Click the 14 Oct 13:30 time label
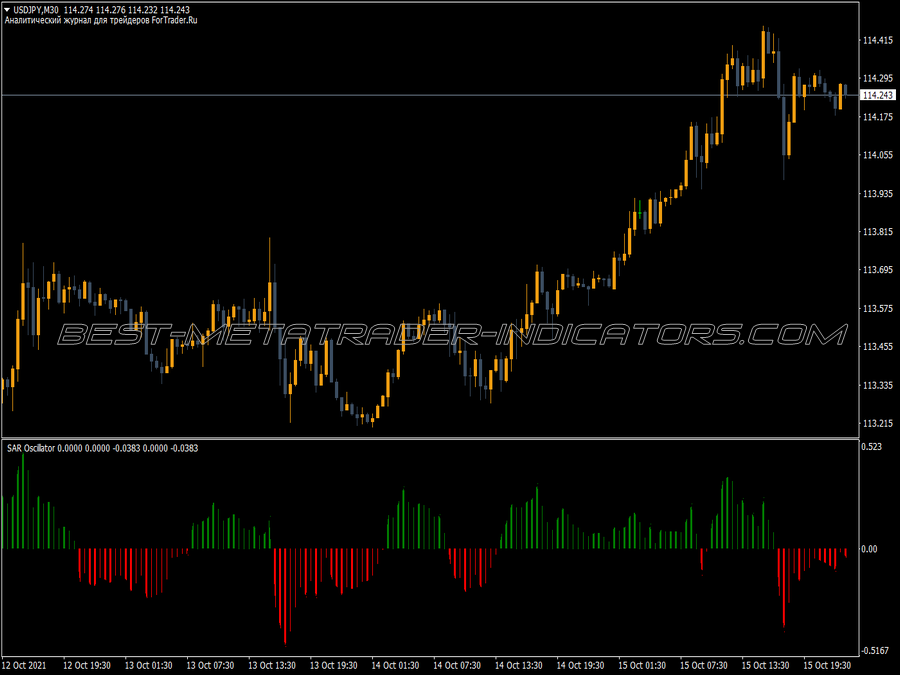Viewport: 900px width, 675px height. point(519,666)
